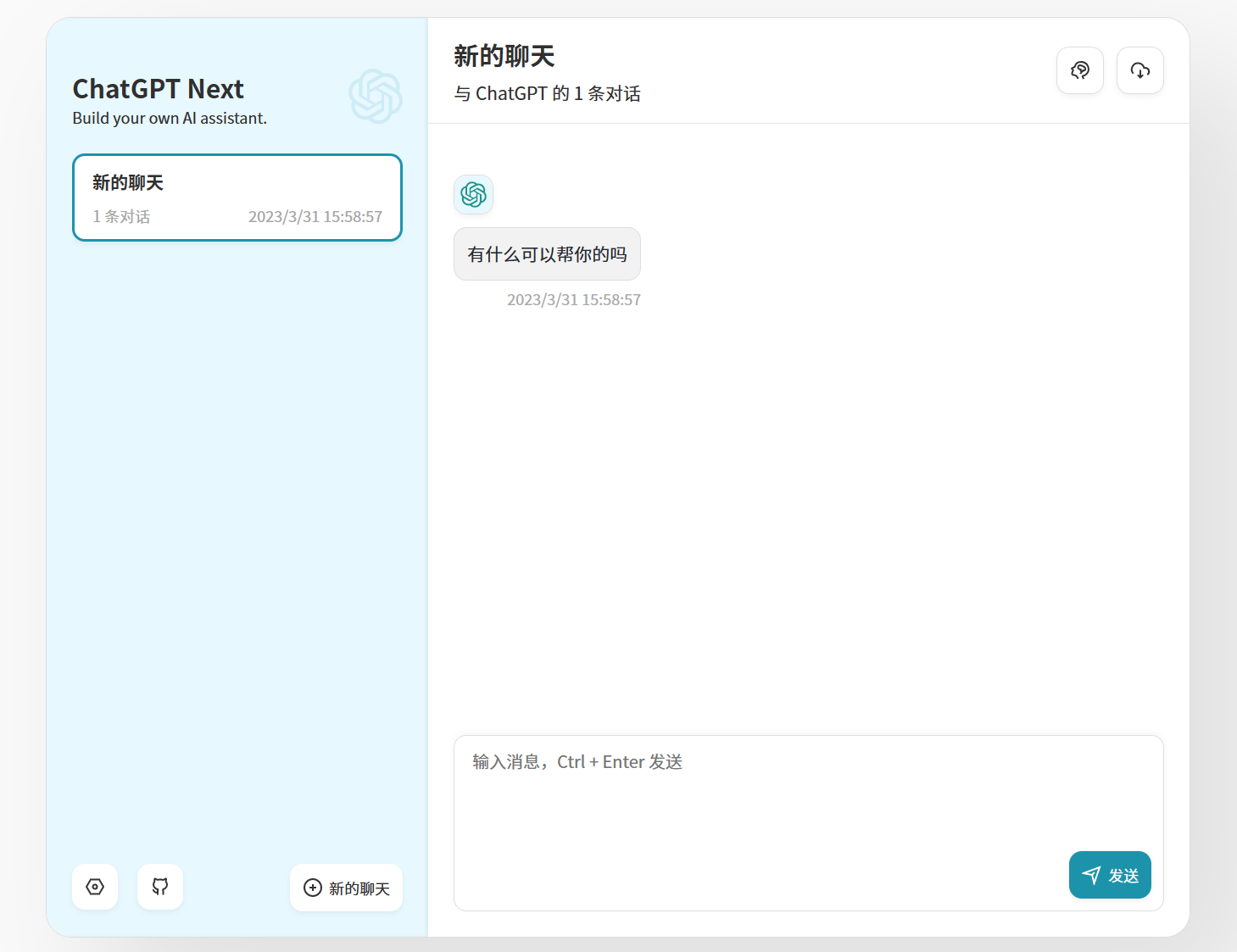Screen dimensions: 1237x952
Task: Open the GitHub repository icon
Action: pos(159,886)
